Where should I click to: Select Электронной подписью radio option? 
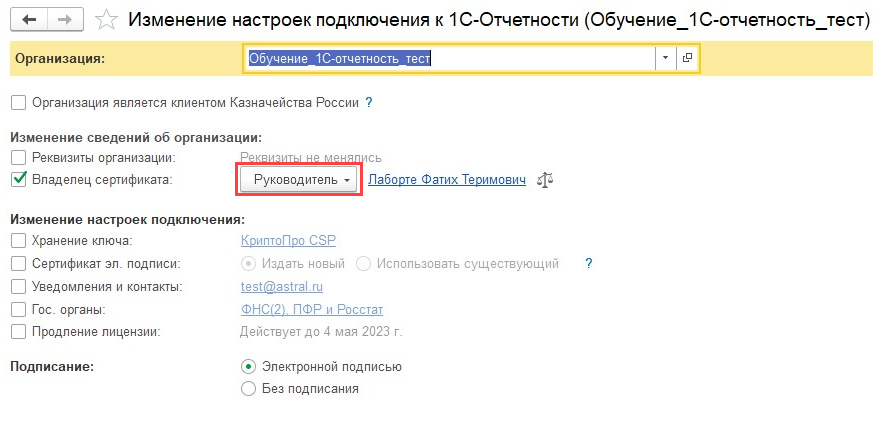[x=249, y=367]
